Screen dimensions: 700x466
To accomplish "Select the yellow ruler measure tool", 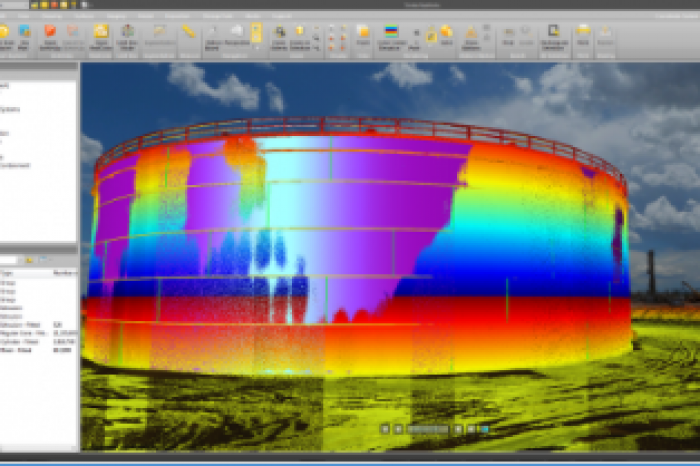I will coord(187,31).
